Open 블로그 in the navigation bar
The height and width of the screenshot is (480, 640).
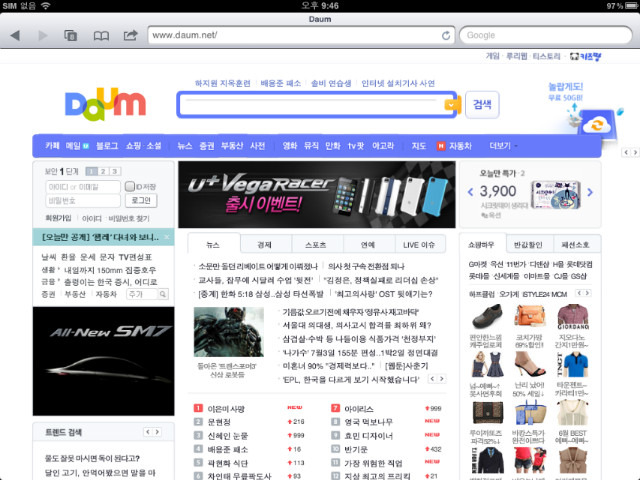coord(107,146)
